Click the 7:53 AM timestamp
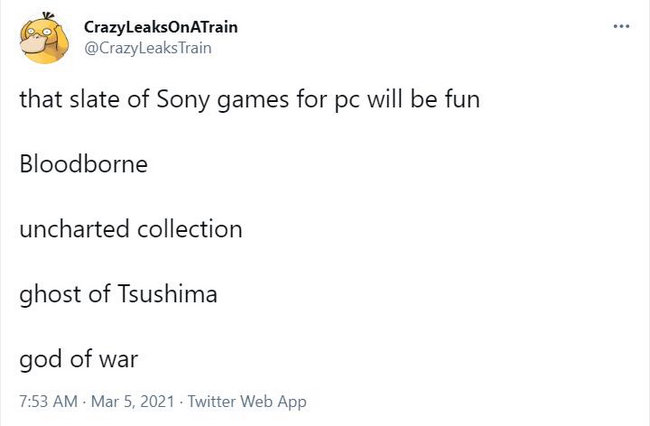Viewport: 650px width, 426px height. tap(49, 402)
